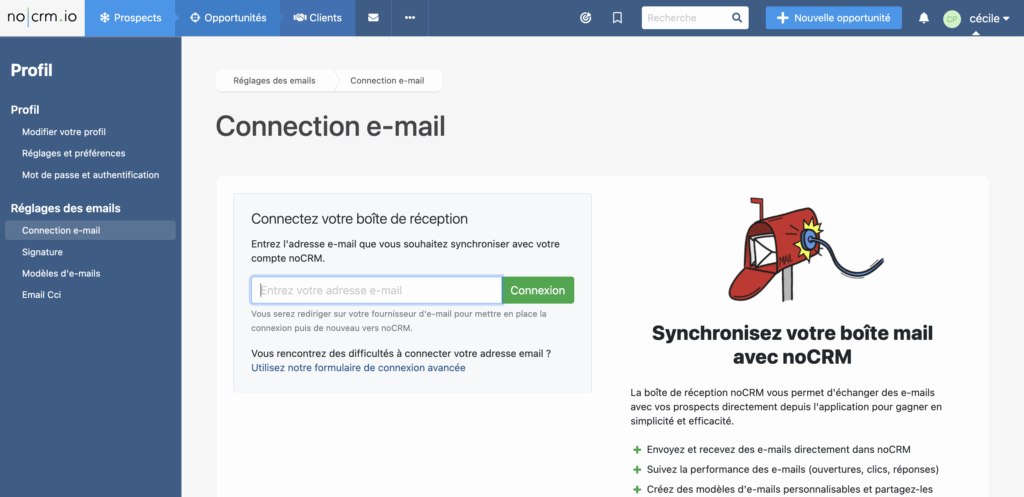Go to the Opportunités tab
The width and height of the screenshot is (1024, 497).
(228, 18)
